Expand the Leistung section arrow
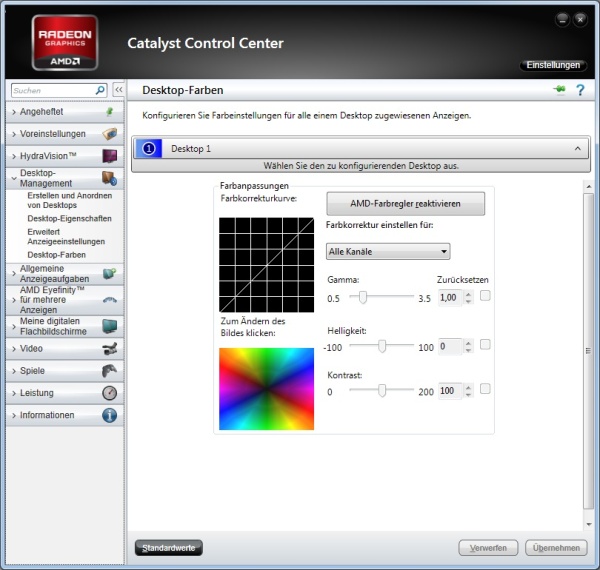Screen dimensions: 600x570 14,393
